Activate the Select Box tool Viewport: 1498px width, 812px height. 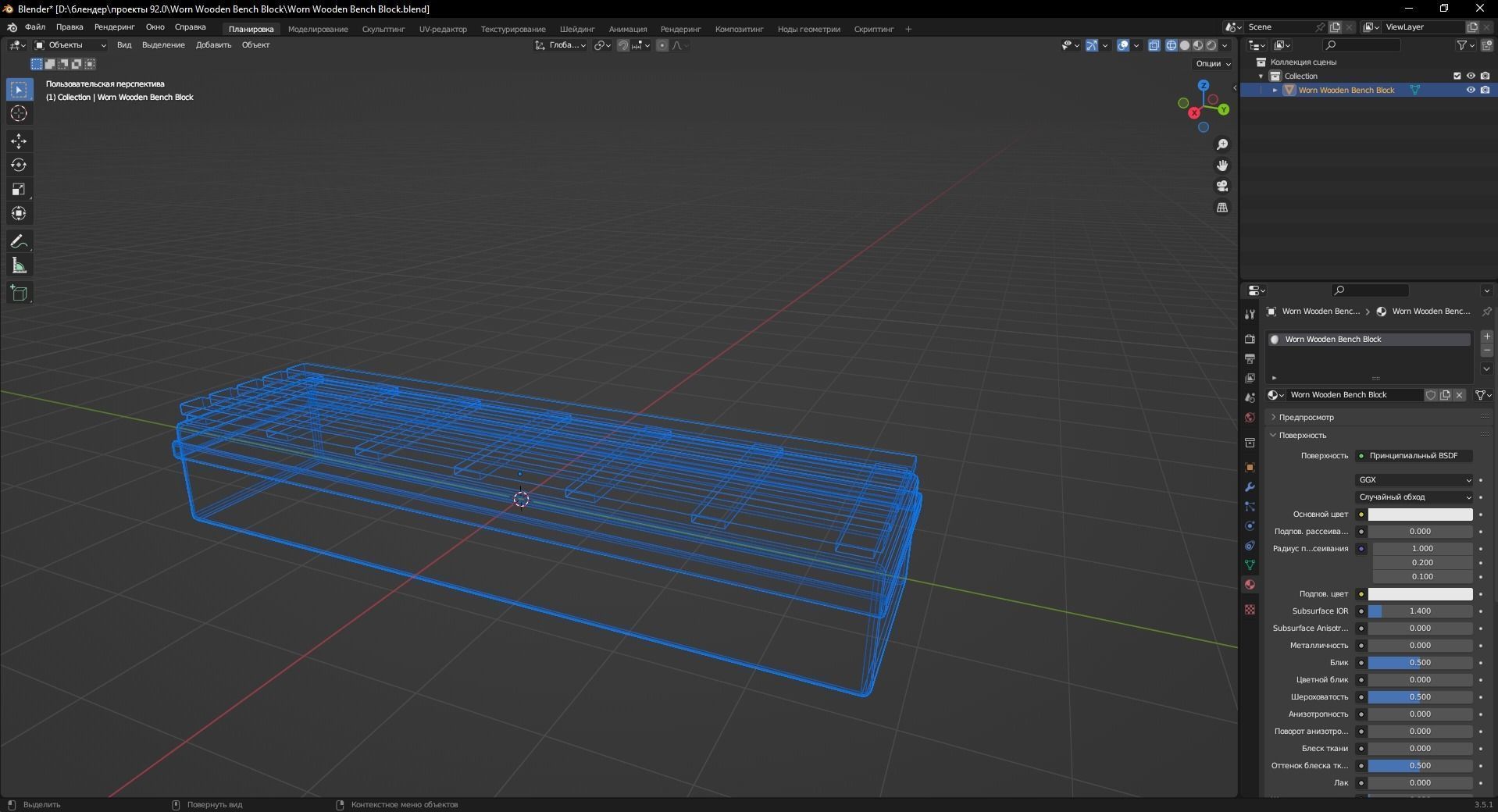pos(19,90)
